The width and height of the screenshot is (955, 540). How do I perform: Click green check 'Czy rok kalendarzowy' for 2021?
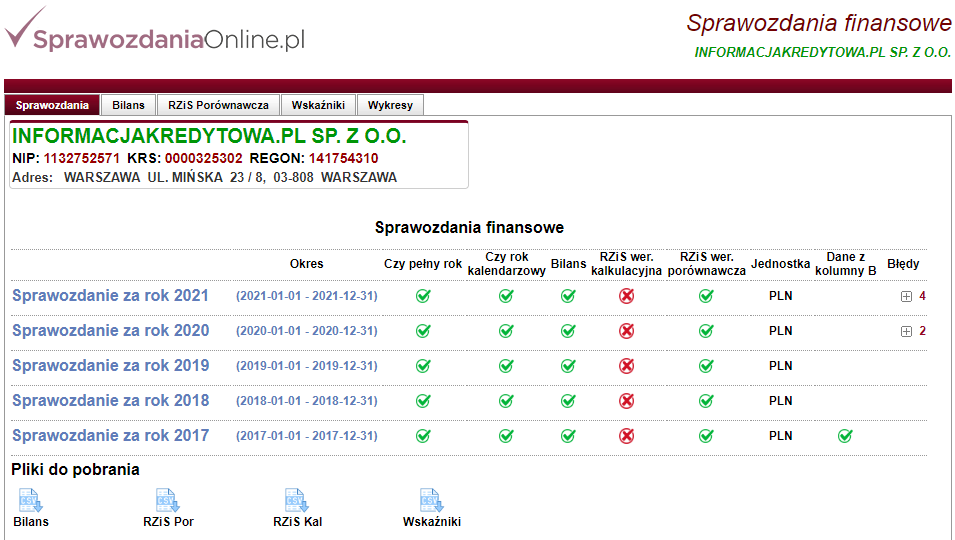[506, 296]
